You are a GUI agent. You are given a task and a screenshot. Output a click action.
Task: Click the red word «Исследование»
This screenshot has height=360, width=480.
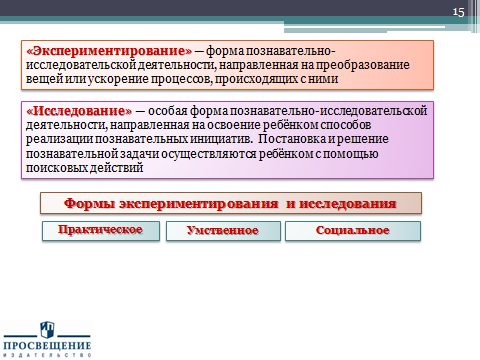(79, 111)
